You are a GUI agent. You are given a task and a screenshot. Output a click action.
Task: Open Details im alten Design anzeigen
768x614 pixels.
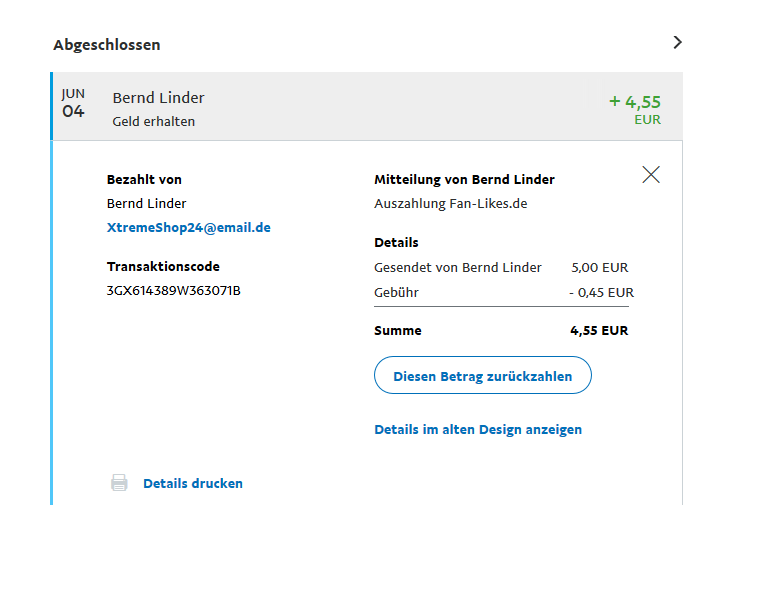tap(478, 429)
